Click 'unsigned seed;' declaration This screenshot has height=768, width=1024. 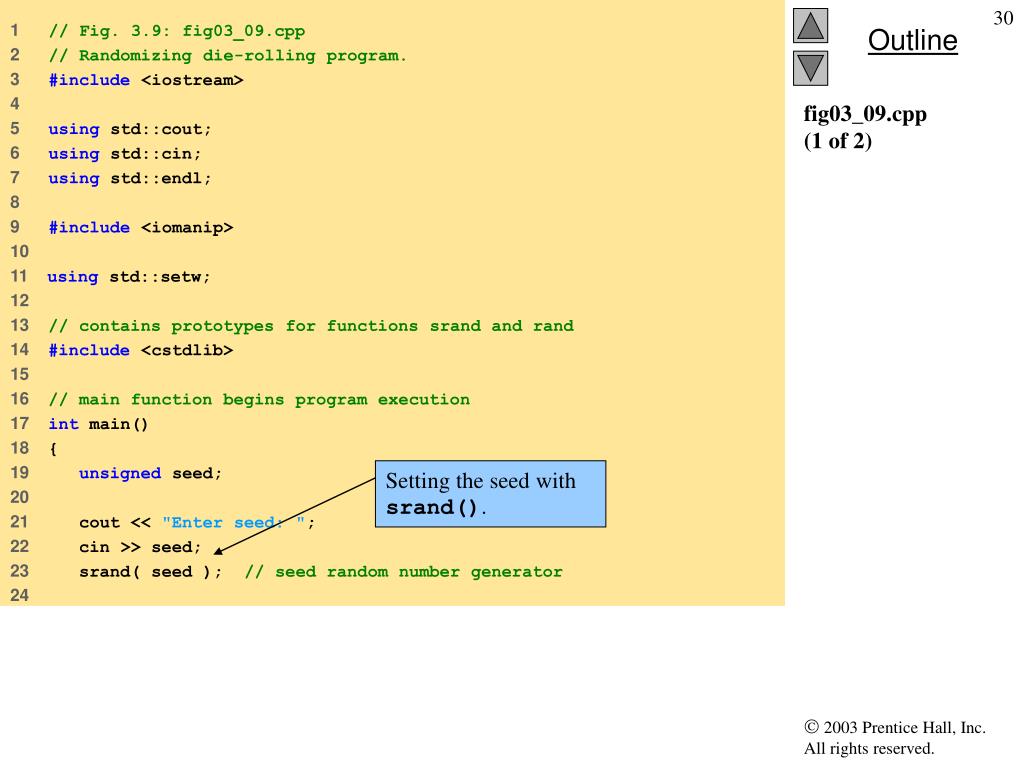pyautogui.click(x=150, y=473)
